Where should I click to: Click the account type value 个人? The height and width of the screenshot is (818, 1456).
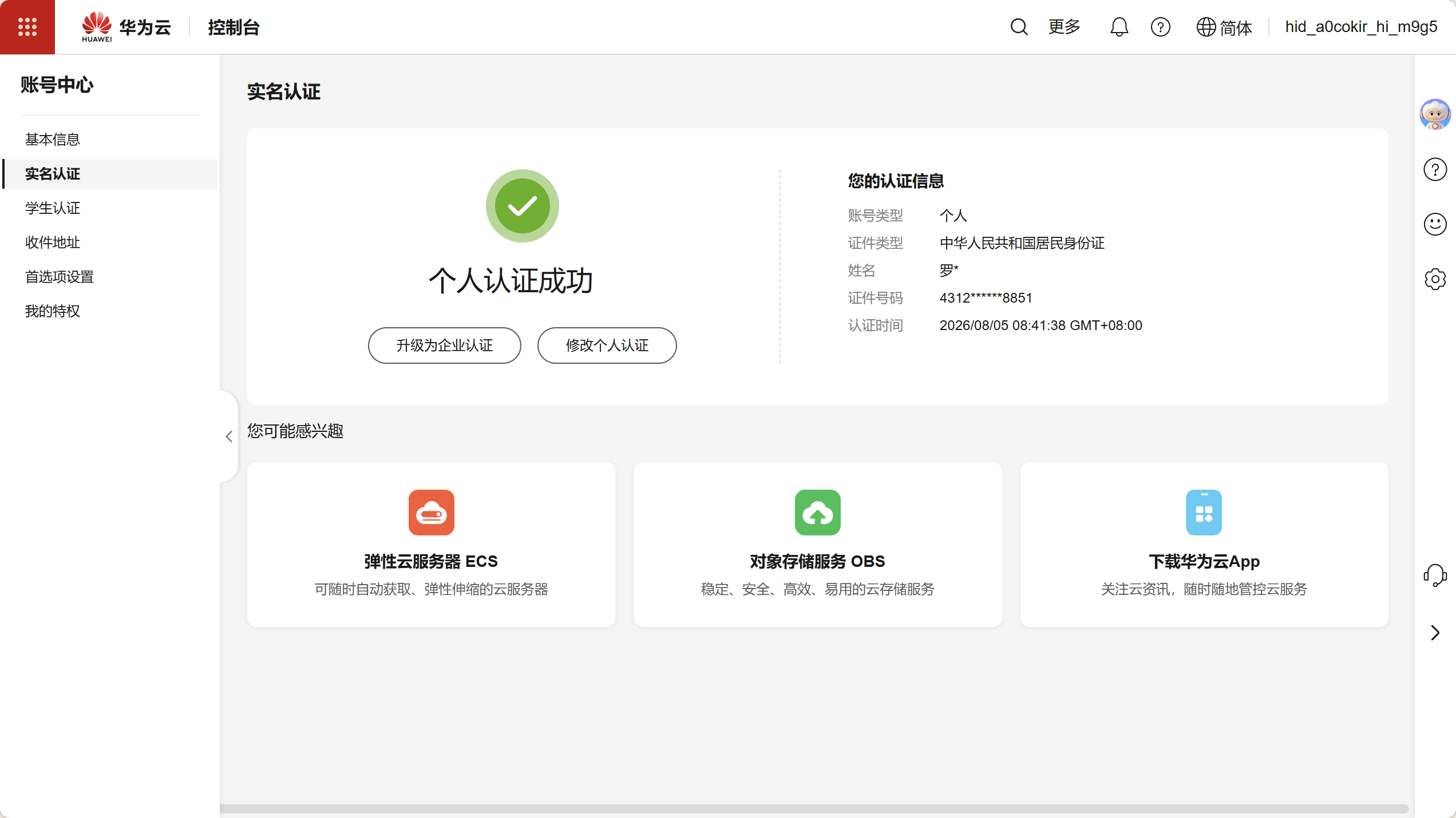coord(953,216)
